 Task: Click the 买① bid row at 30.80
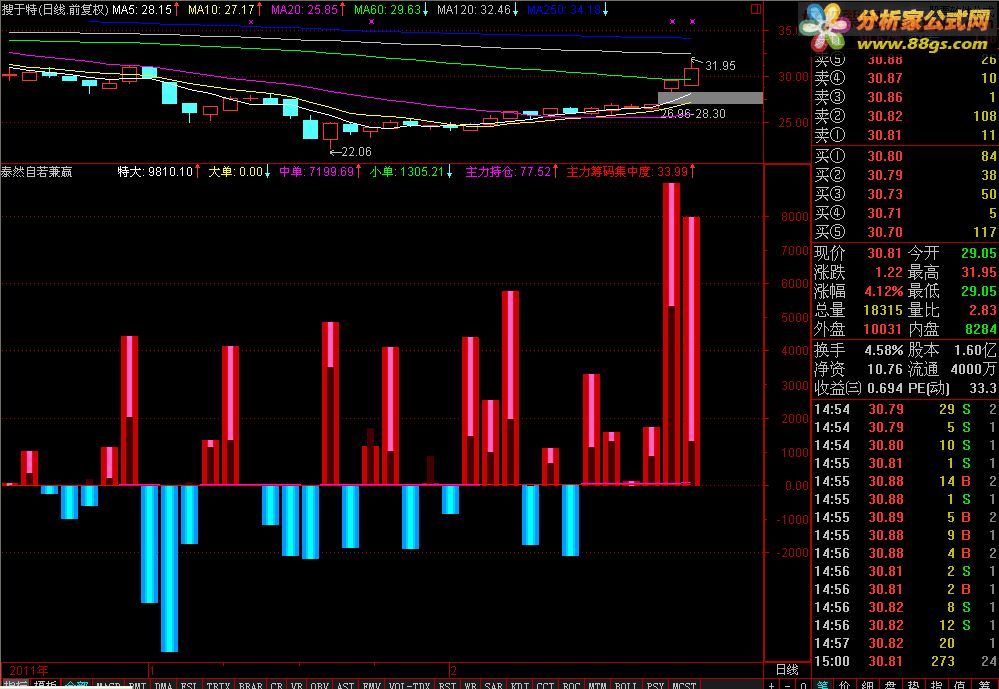click(905, 156)
